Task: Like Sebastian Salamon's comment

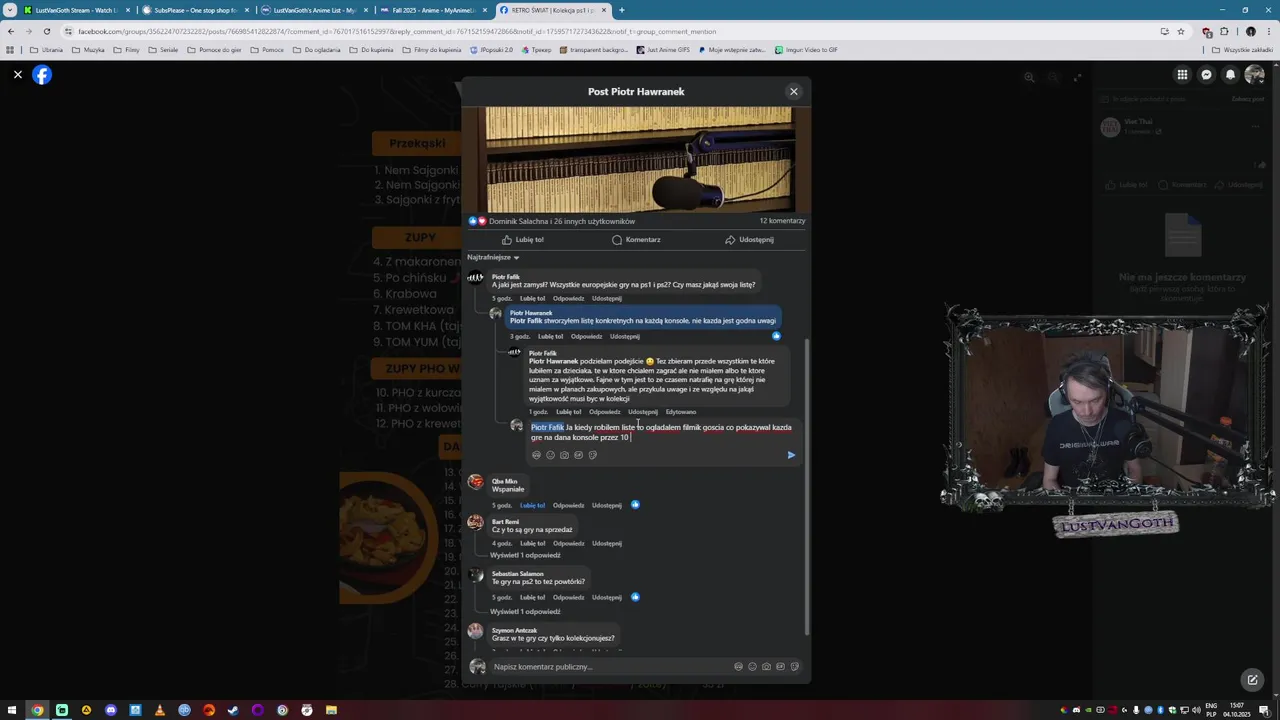Action: [x=532, y=597]
